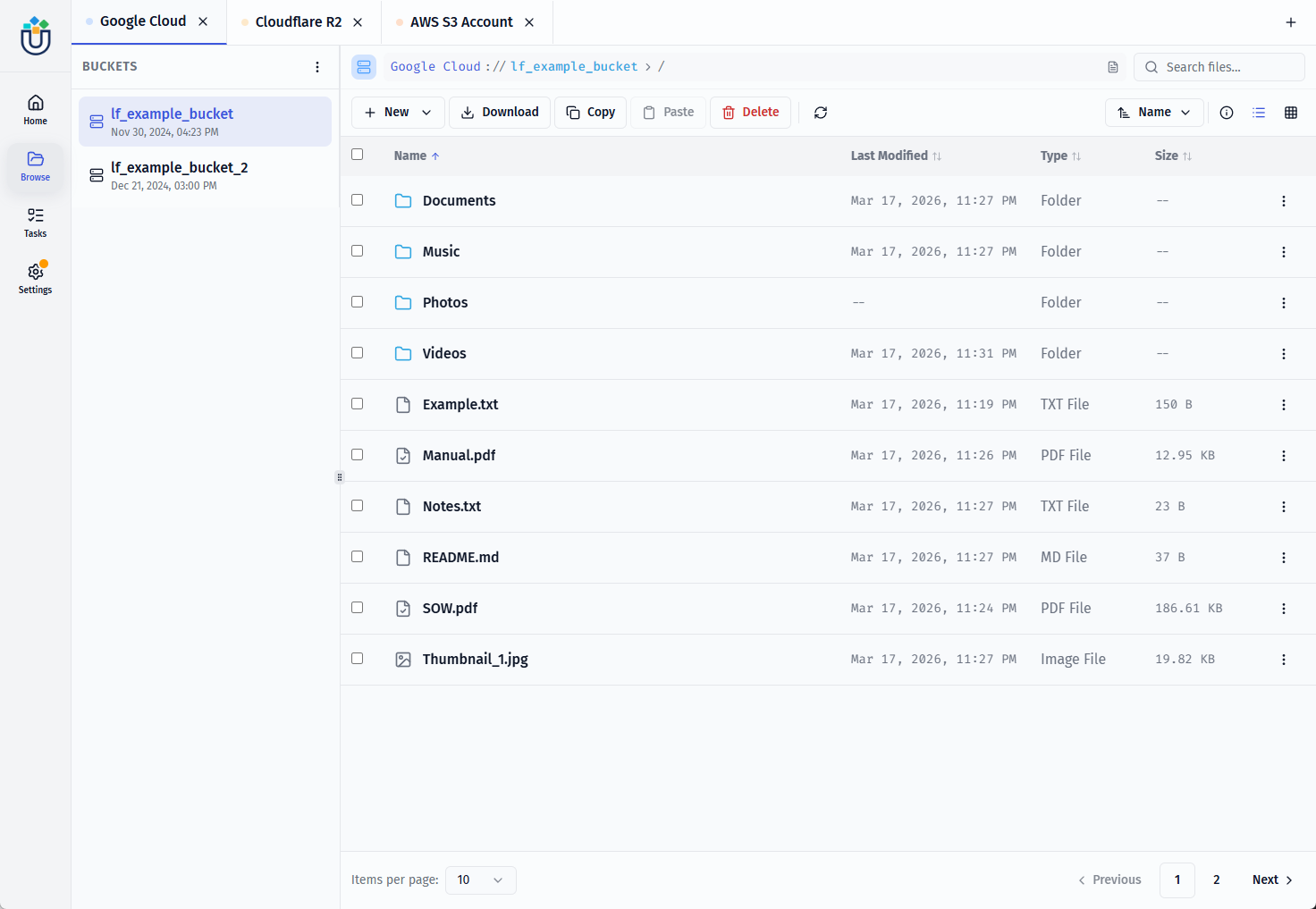Go to Home in the sidebar
Image resolution: width=1316 pixels, height=909 pixels.
(x=36, y=110)
